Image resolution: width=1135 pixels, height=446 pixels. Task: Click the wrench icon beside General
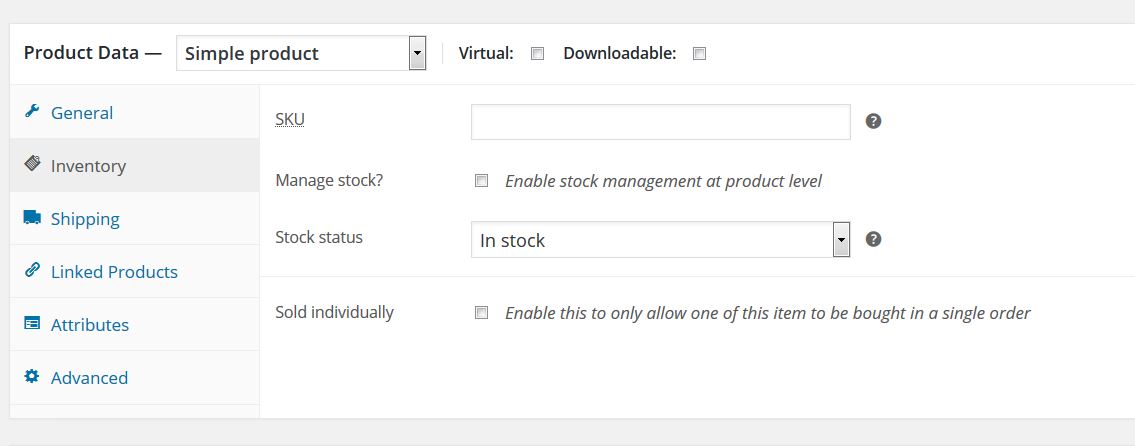32,112
